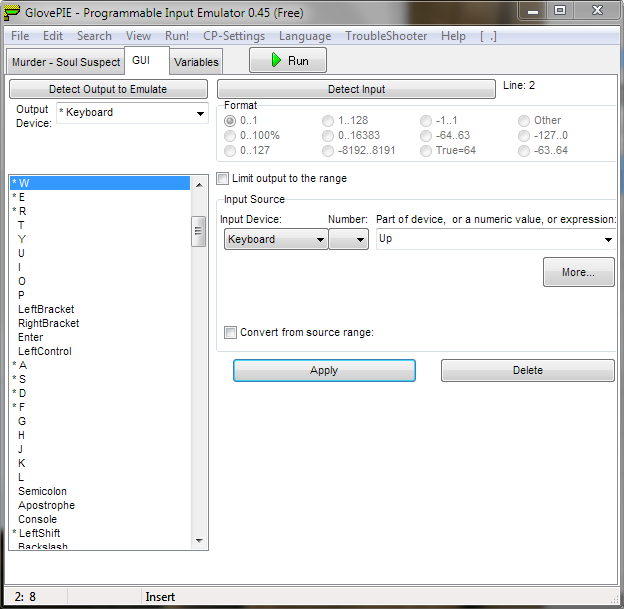This screenshot has width=624, height=609.
Task: Select Console in the key list
Action: [100, 519]
